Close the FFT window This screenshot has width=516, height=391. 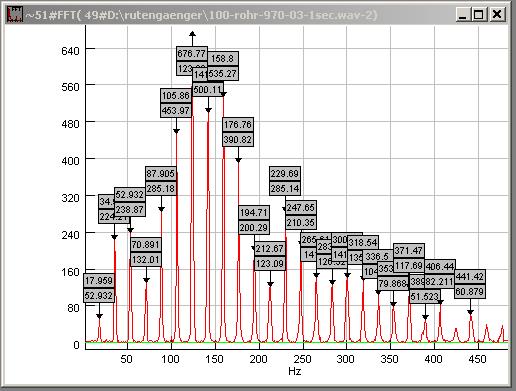point(497,15)
